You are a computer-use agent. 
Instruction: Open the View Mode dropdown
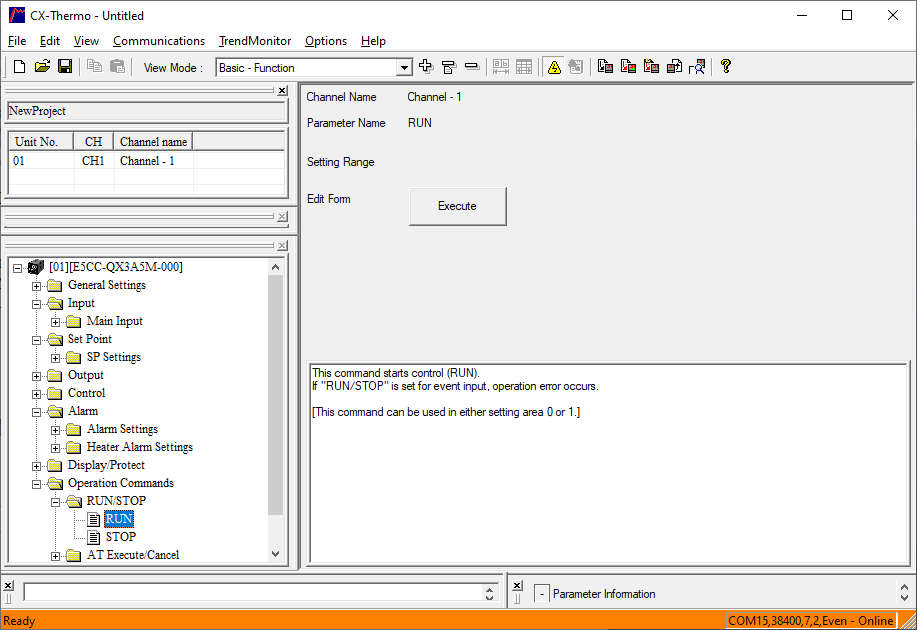click(x=404, y=68)
